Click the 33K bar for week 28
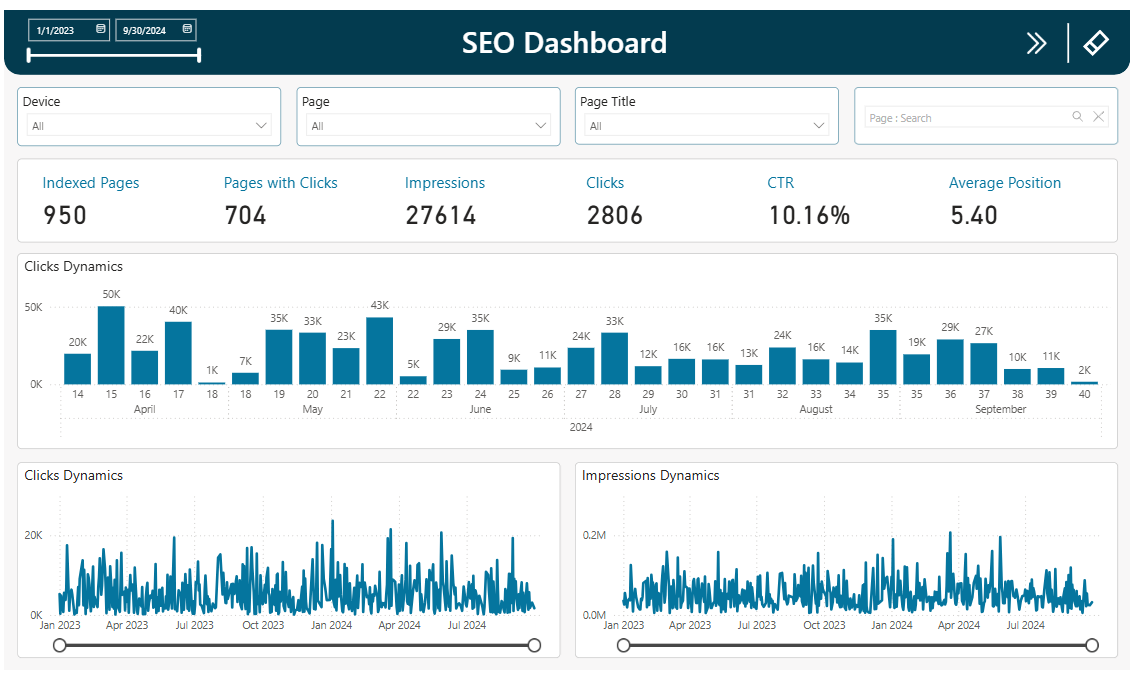 (x=615, y=358)
